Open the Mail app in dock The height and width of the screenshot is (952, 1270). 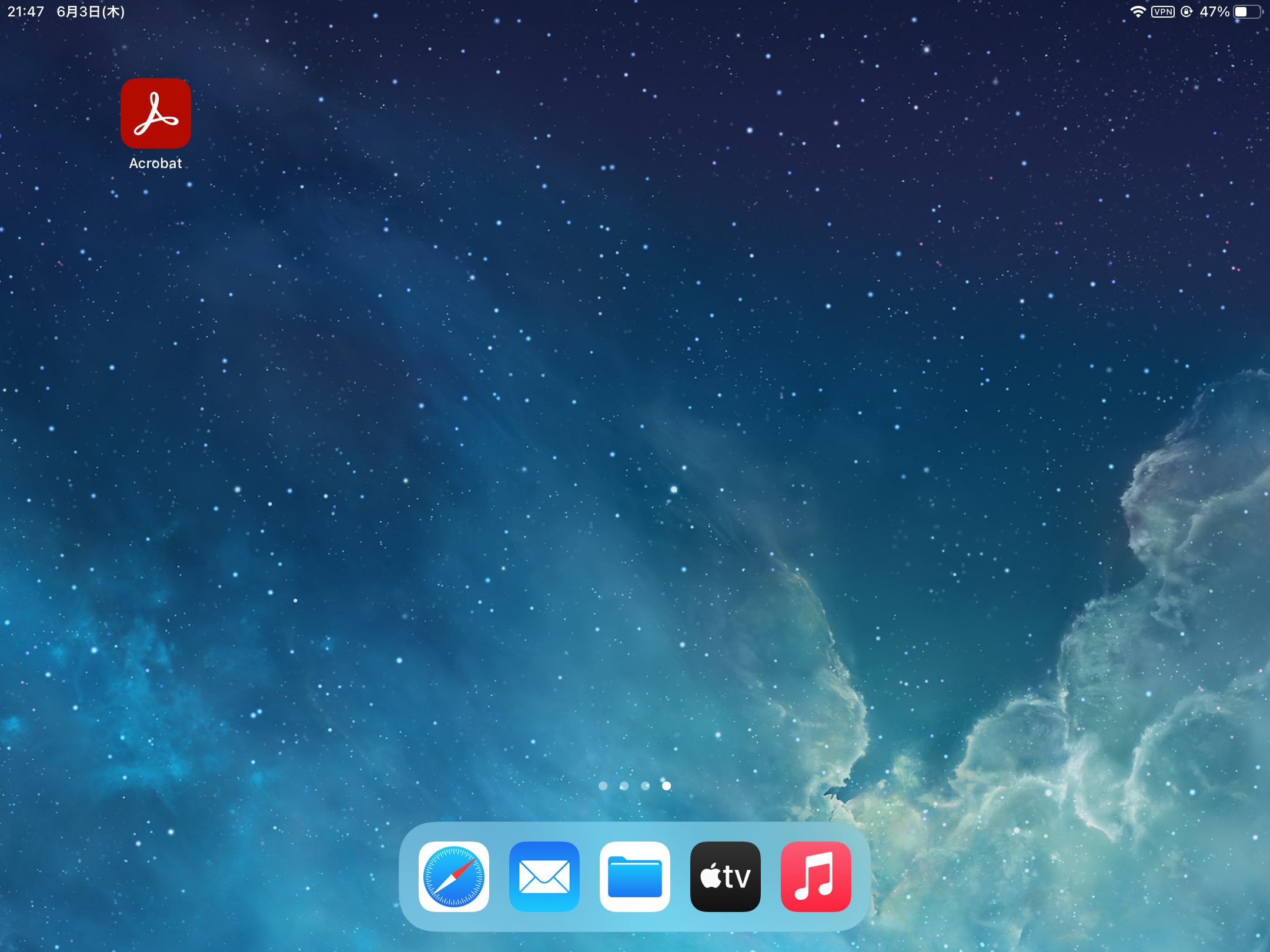[x=544, y=876]
